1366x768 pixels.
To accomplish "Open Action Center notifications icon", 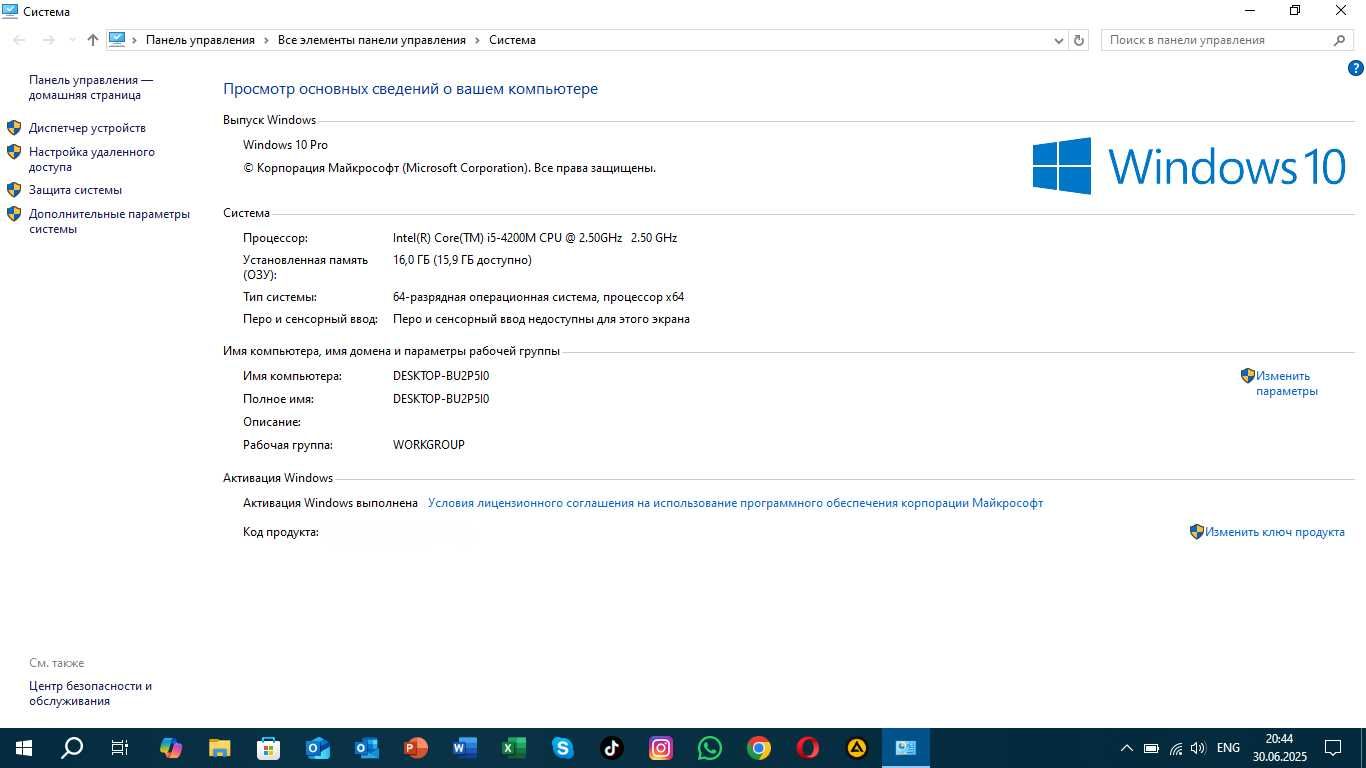I will pyautogui.click(x=1333, y=748).
